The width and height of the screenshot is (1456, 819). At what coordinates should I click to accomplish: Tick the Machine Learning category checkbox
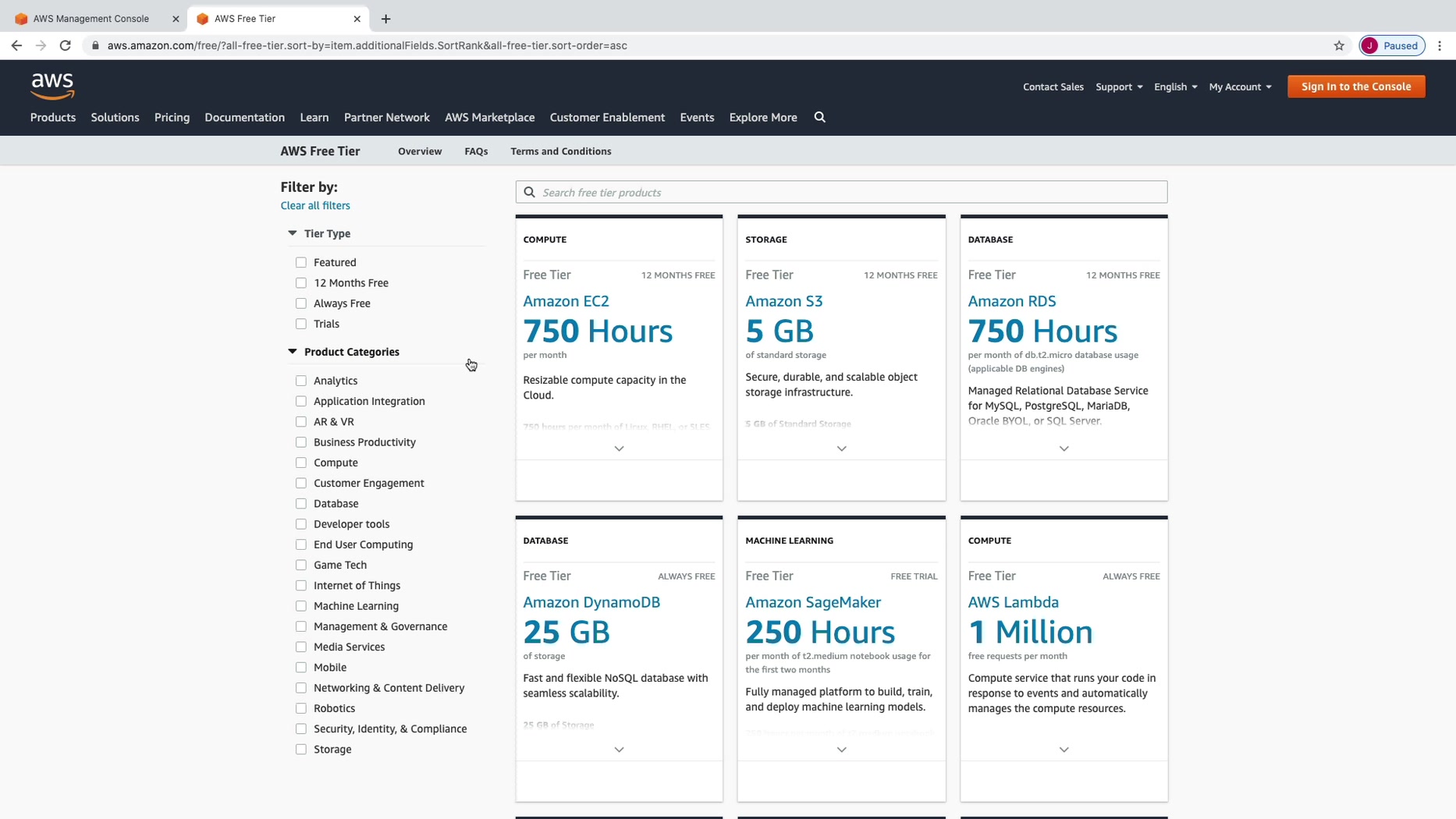(301, 606)
